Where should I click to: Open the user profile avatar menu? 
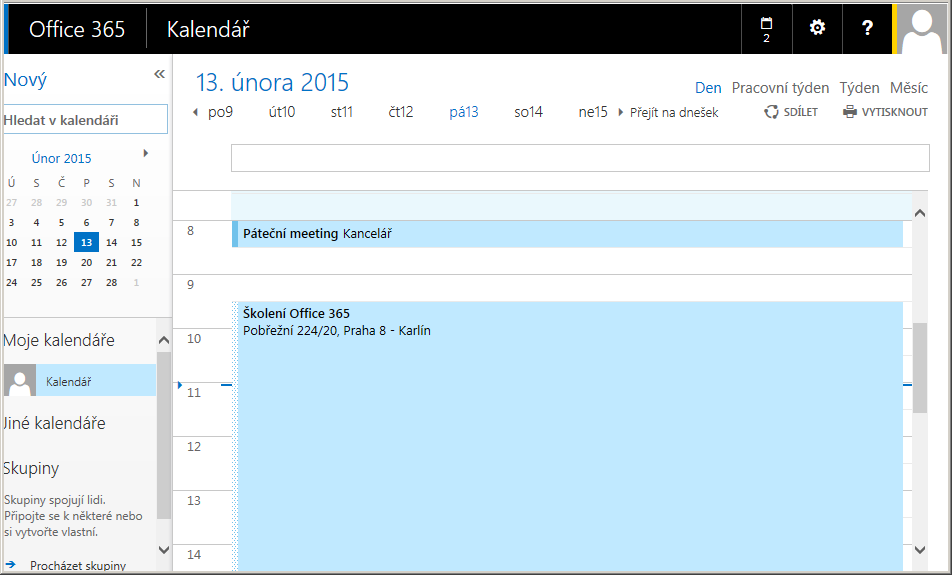click(922, 29)
